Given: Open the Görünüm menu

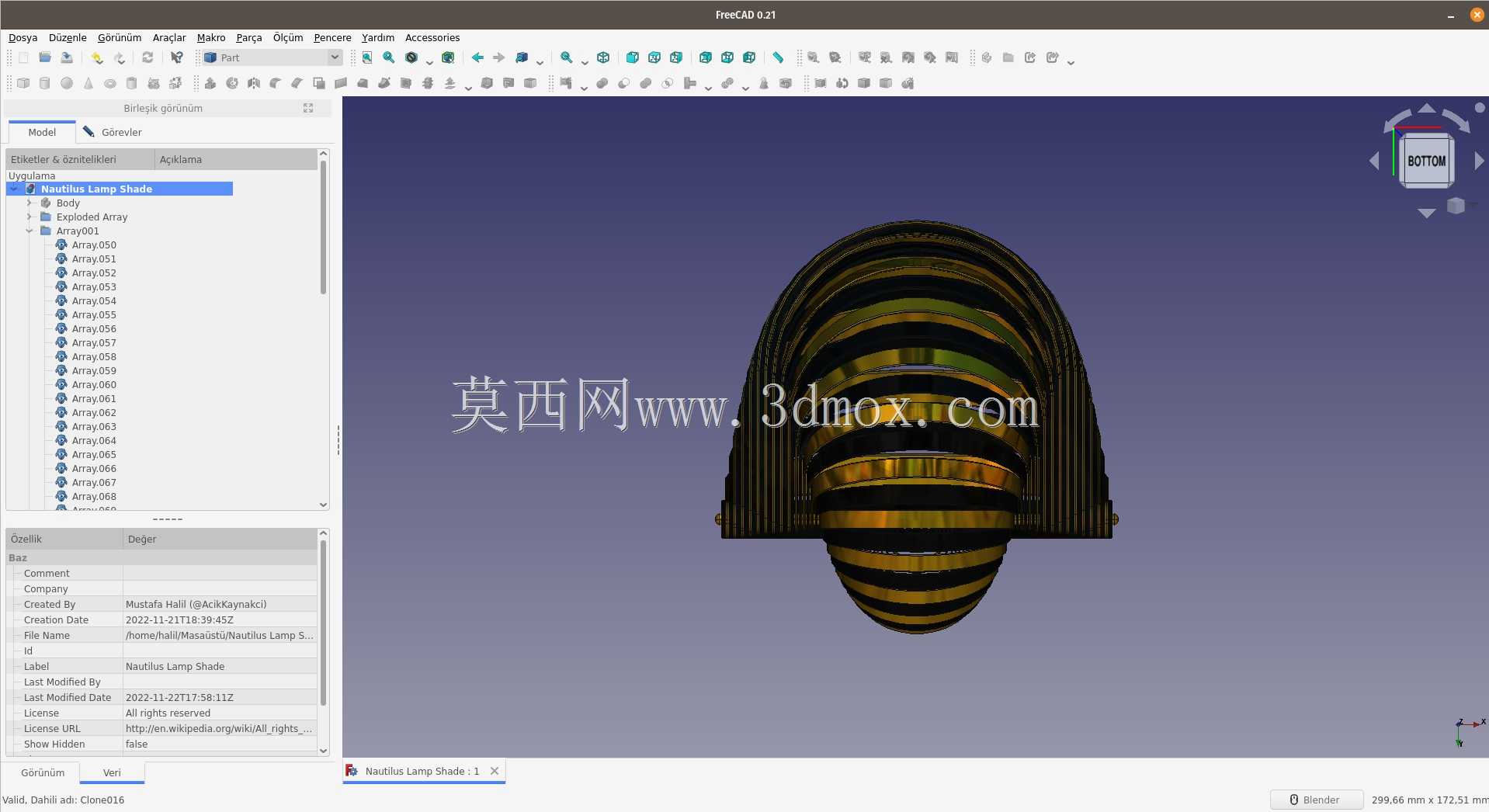Looking at the screenshot, I should [120, 37].
